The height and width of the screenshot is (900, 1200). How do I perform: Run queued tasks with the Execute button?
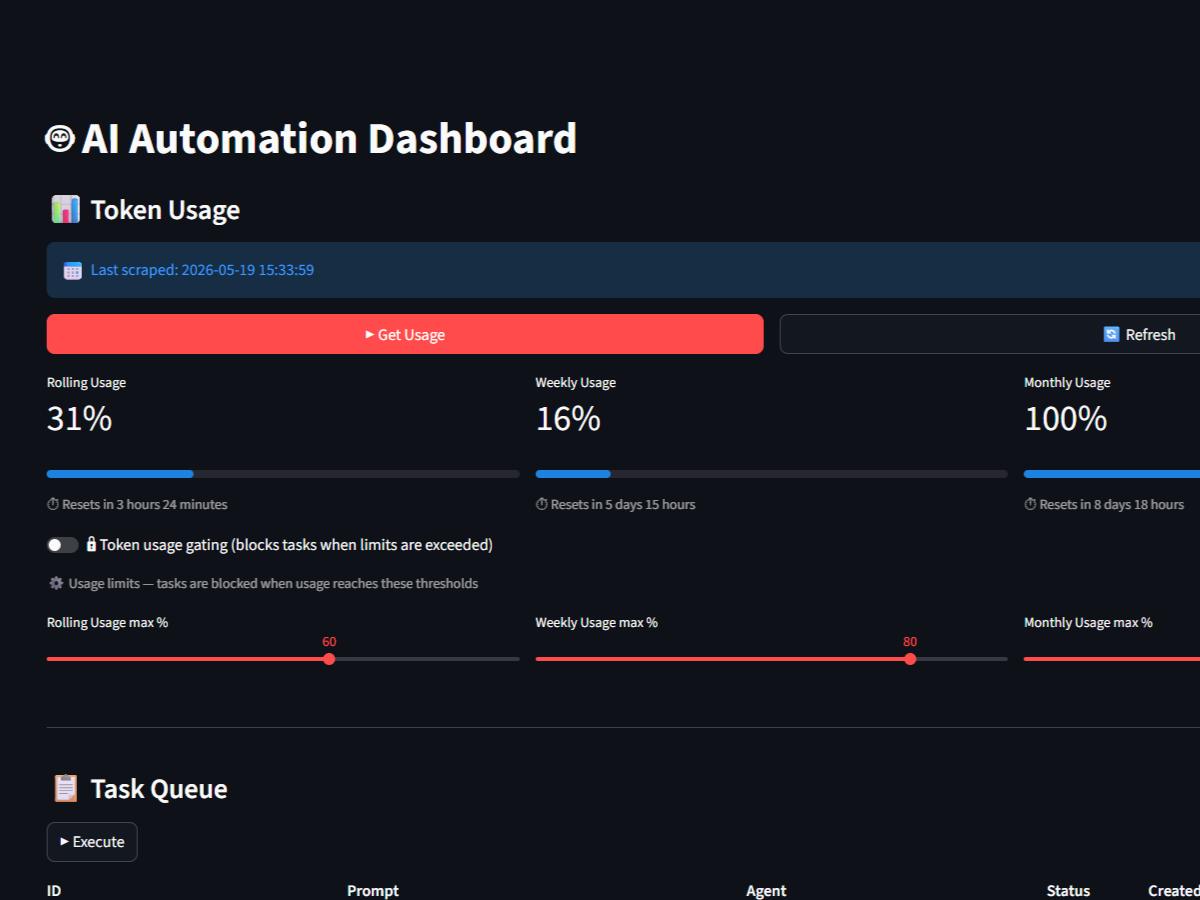click(92, 842)
